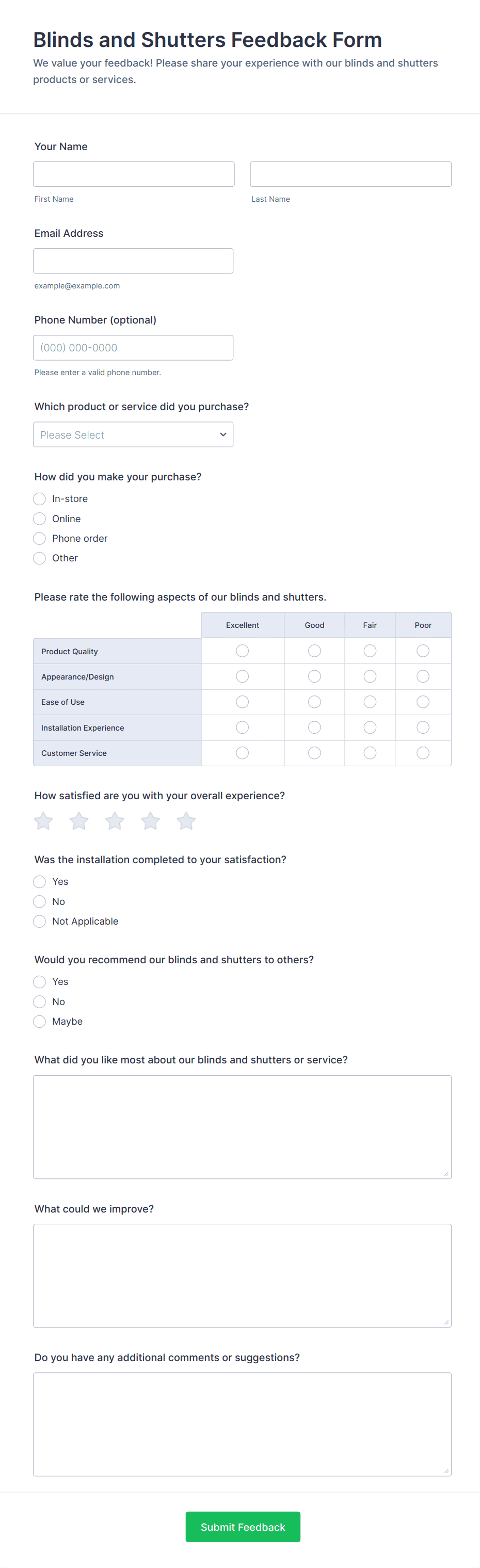Rate Ease of Use as Good
Screen dimensions: 480x1568
click(314, 702)
